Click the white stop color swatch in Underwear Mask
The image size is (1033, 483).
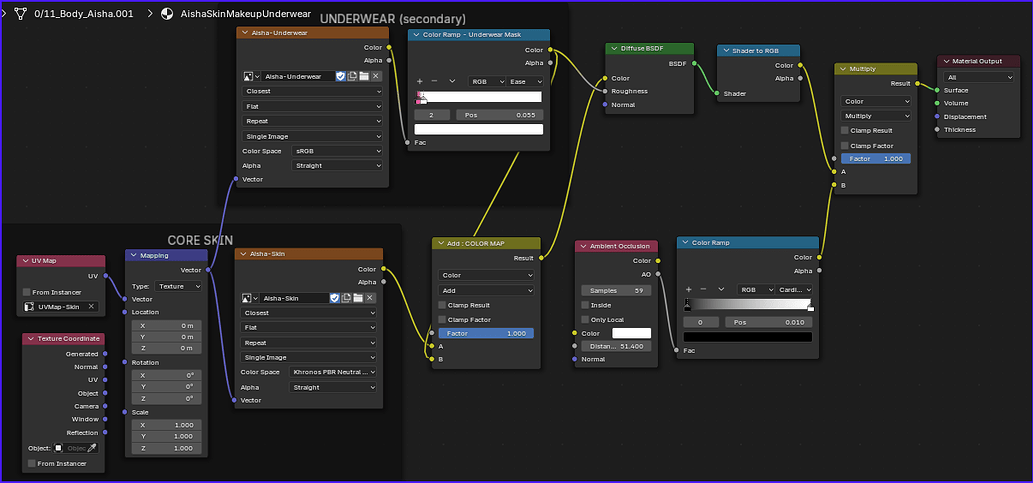point(479,129)
